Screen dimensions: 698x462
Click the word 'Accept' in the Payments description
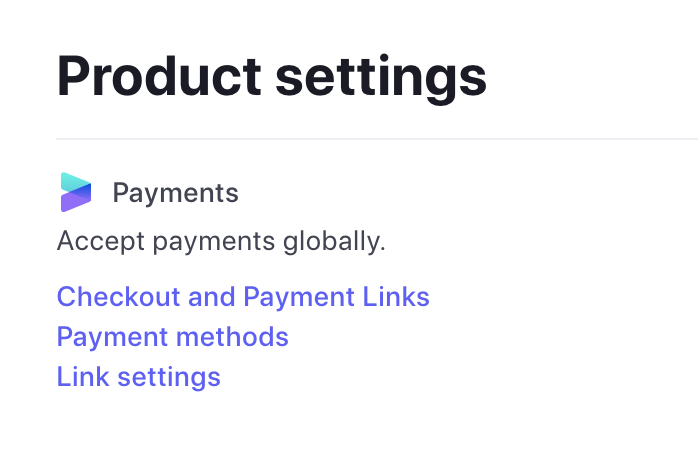pyautogui.click(x=101, y=242)
